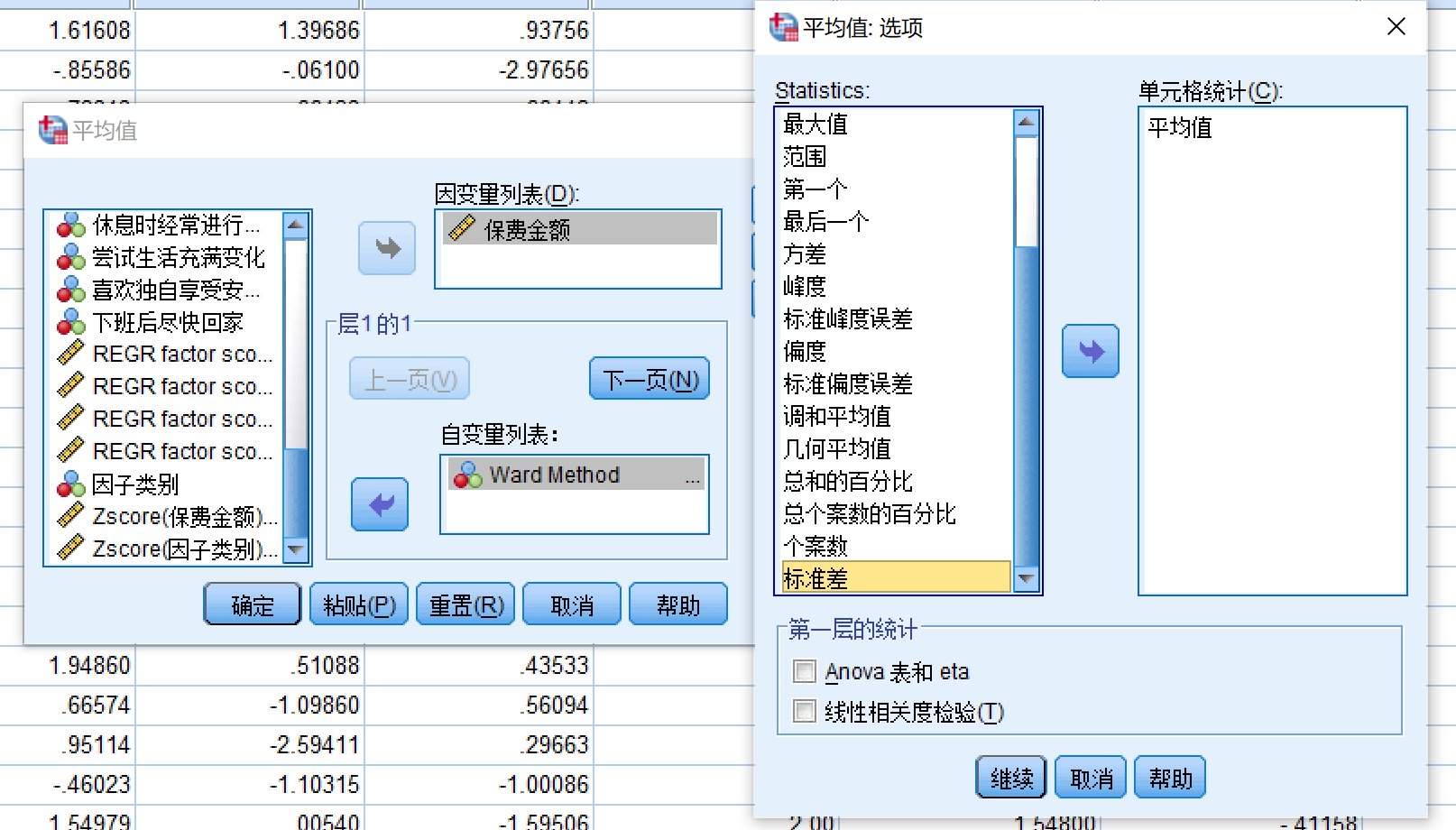Image resolution: width=1456 pixels, height=830 pixels.
Task: Select Zscore(因子类别) variable
Action: 168,549
